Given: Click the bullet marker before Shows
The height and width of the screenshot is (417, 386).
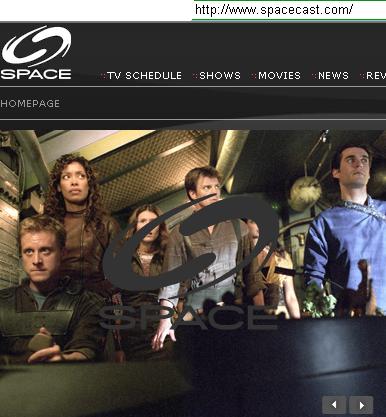Looking at the screenshot, I should [195, 76].
